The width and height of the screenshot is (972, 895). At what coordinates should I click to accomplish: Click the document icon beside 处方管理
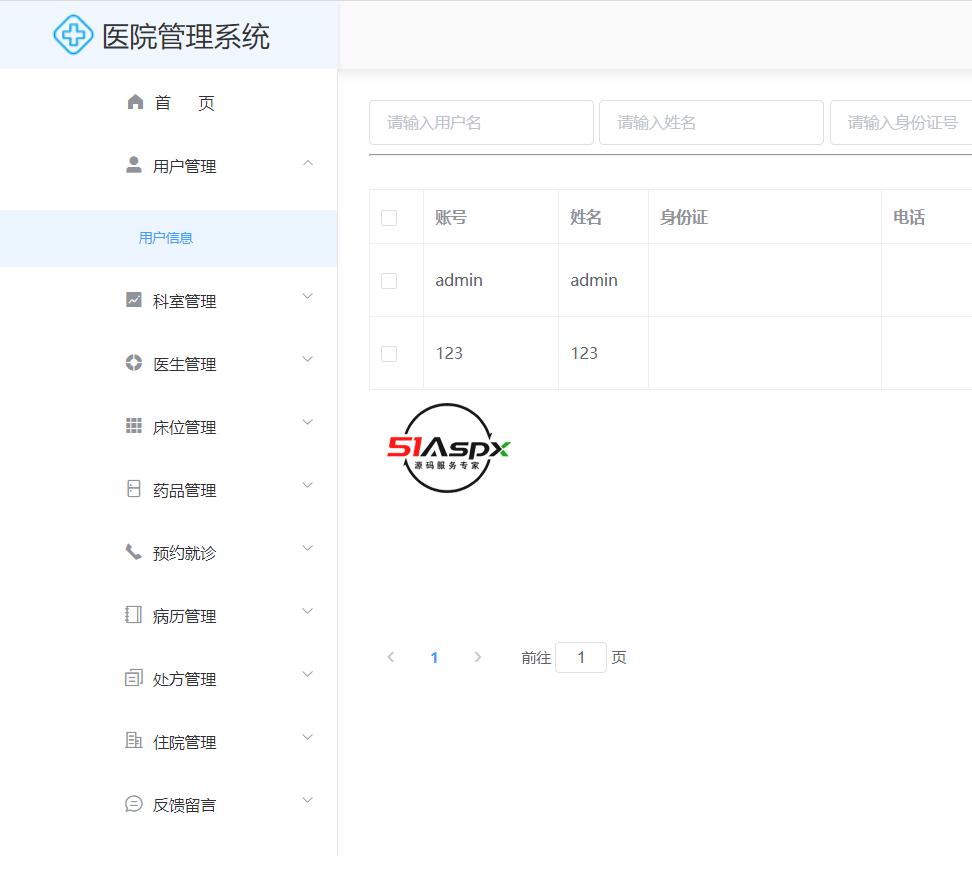pyautogui.click(x=134, y=678)
